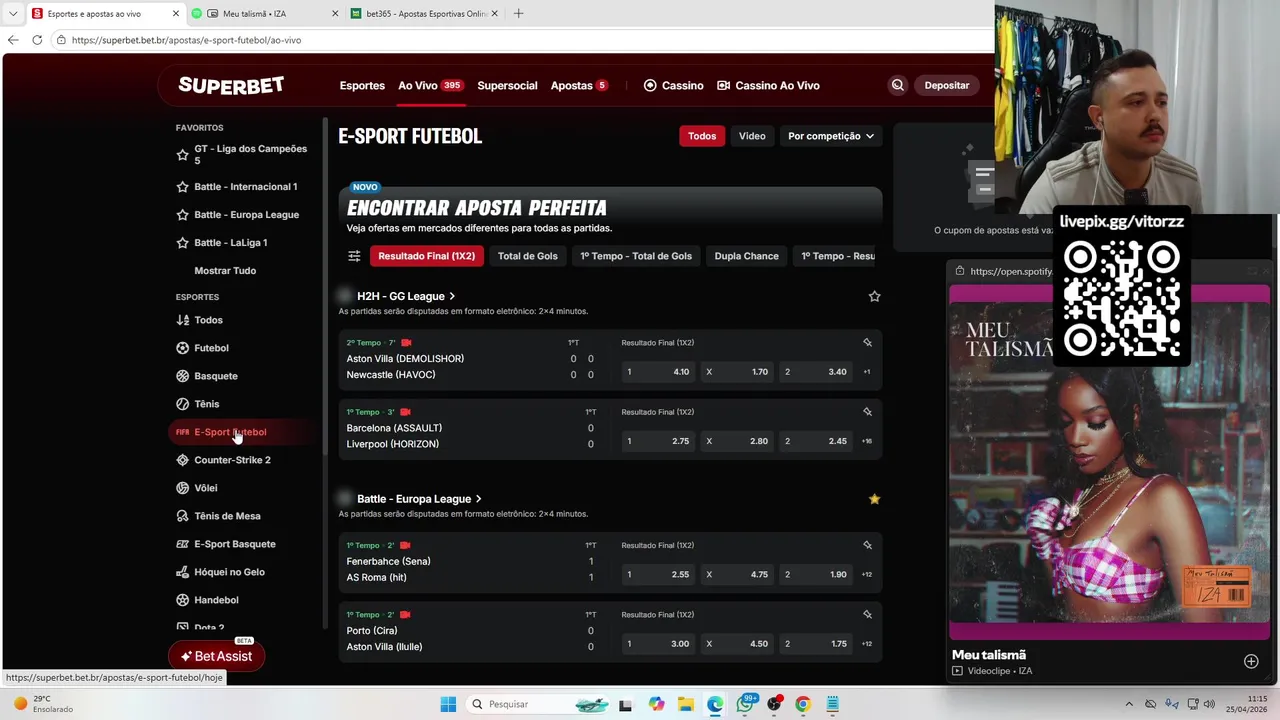
Task: Unfavorite the Battle - Europa League competition star
Action: 874,499
